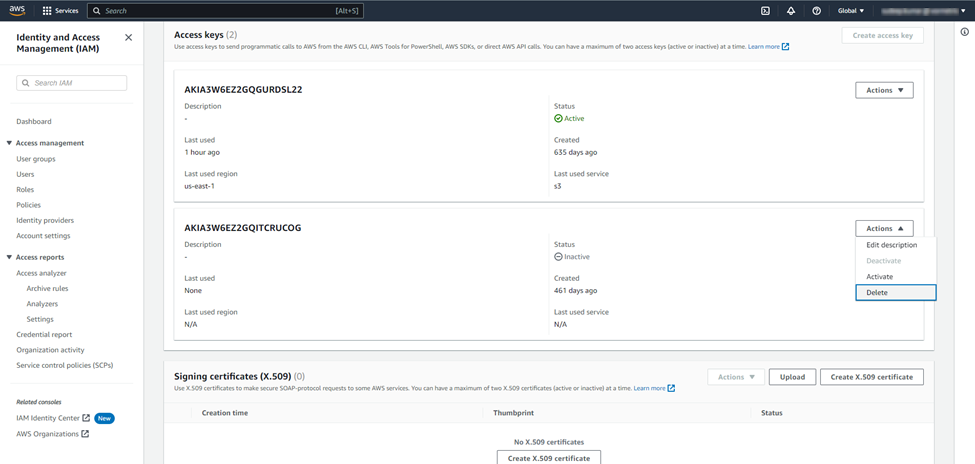Open the Signing certificates Actions dropdown
The height and width of the screenshot is (464, 975).
click(736, 377)
